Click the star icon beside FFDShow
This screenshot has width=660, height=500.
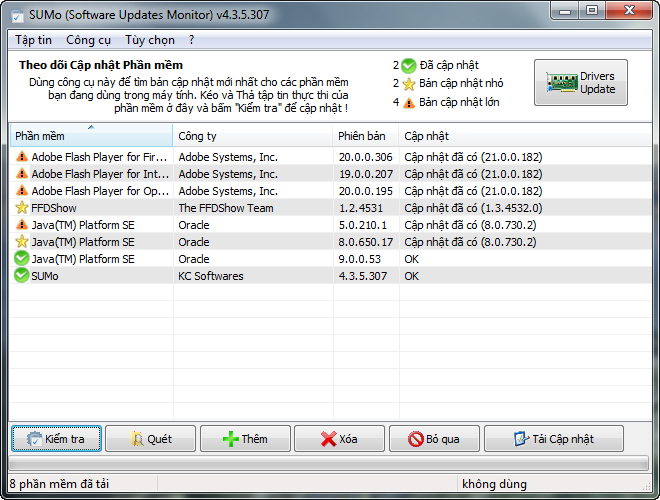point(21,207)
